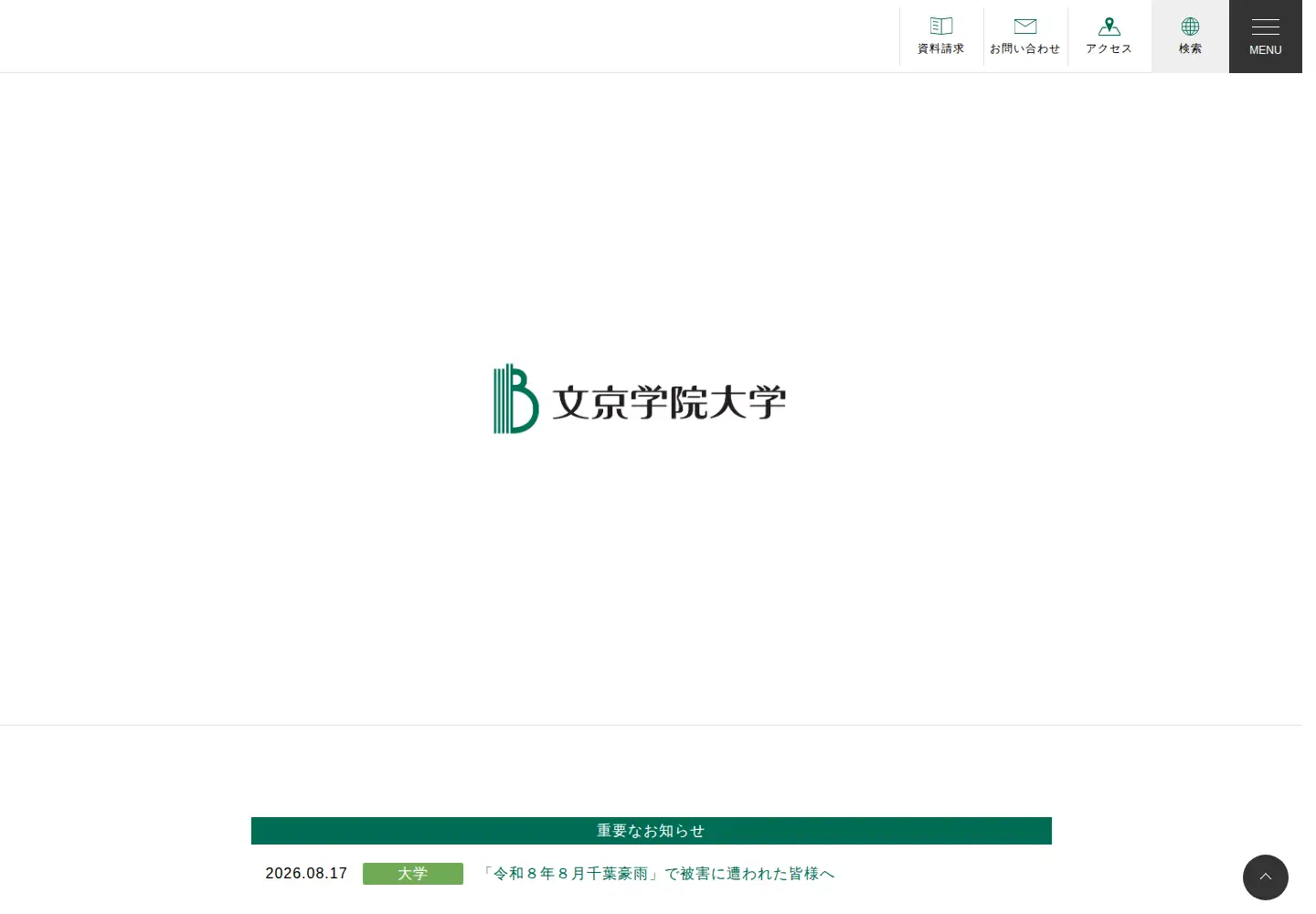Click the 文京学院大学 logo

point(640,399)
